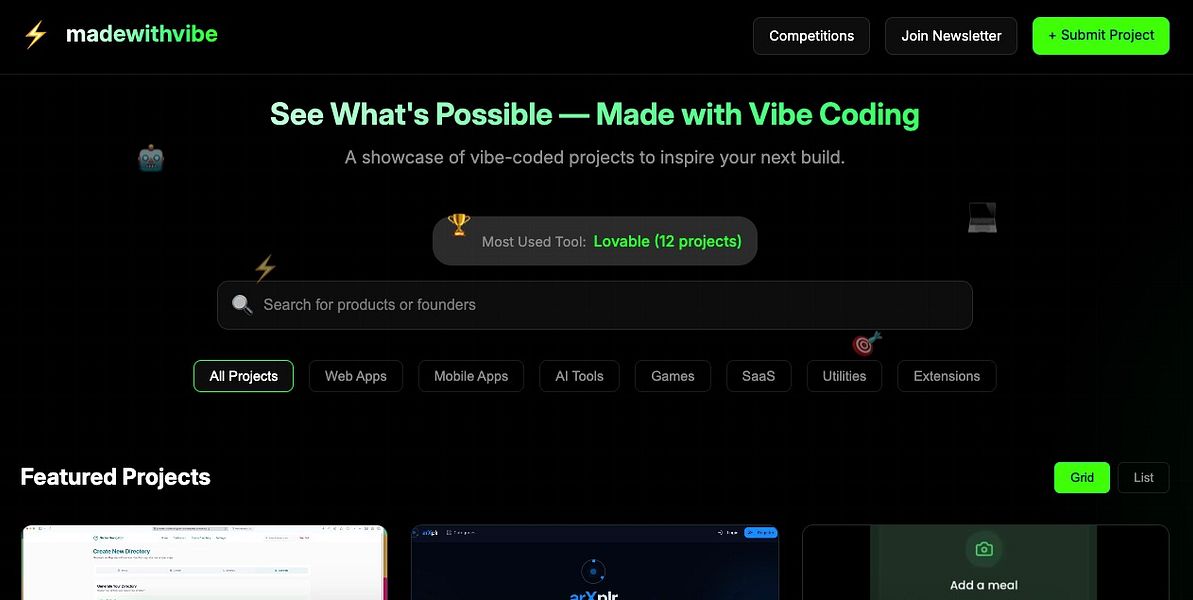Click the laptop emoji on the right side

(981, 216)
